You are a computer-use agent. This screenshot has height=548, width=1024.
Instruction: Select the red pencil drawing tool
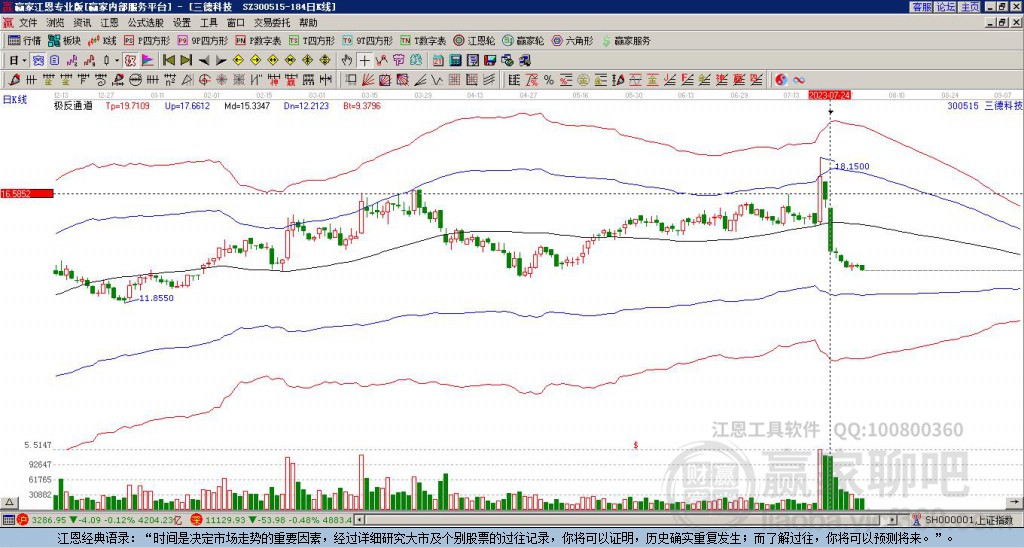[x=13, y=80]
